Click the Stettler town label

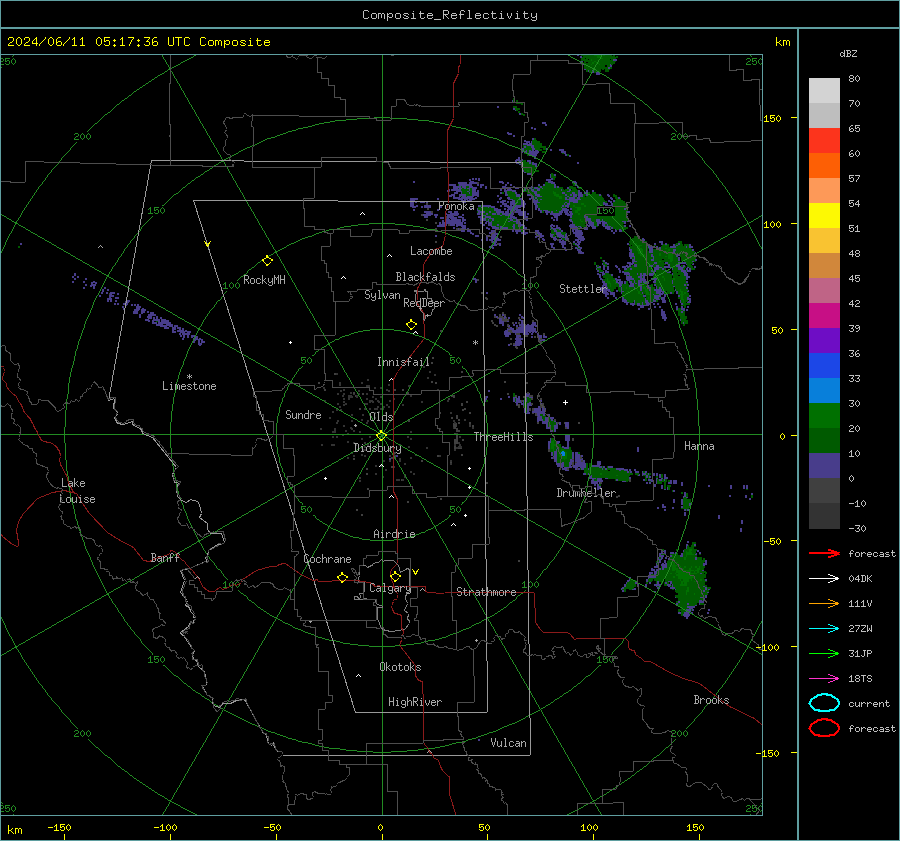tap(583, 289)
